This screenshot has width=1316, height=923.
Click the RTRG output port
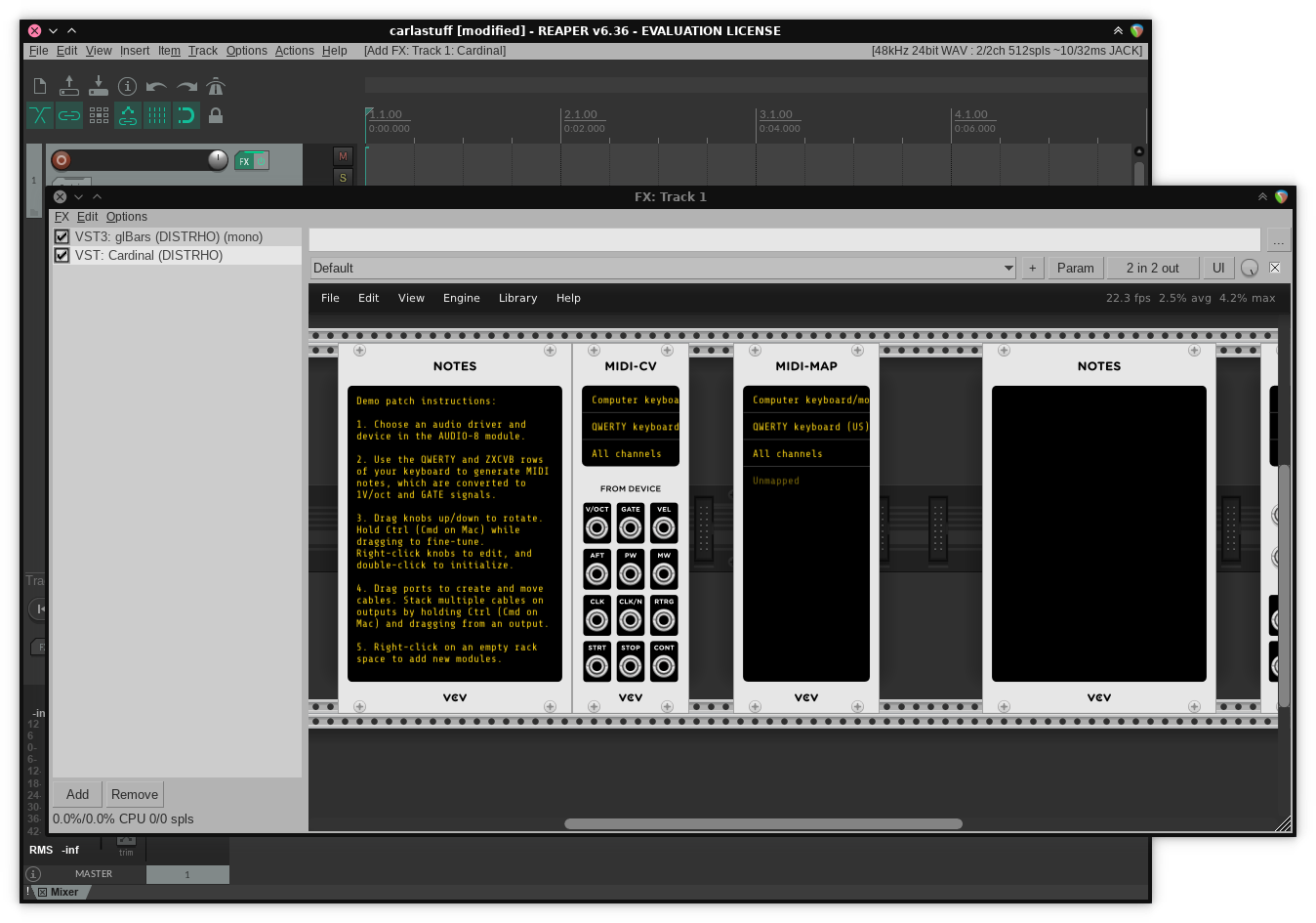664,619
